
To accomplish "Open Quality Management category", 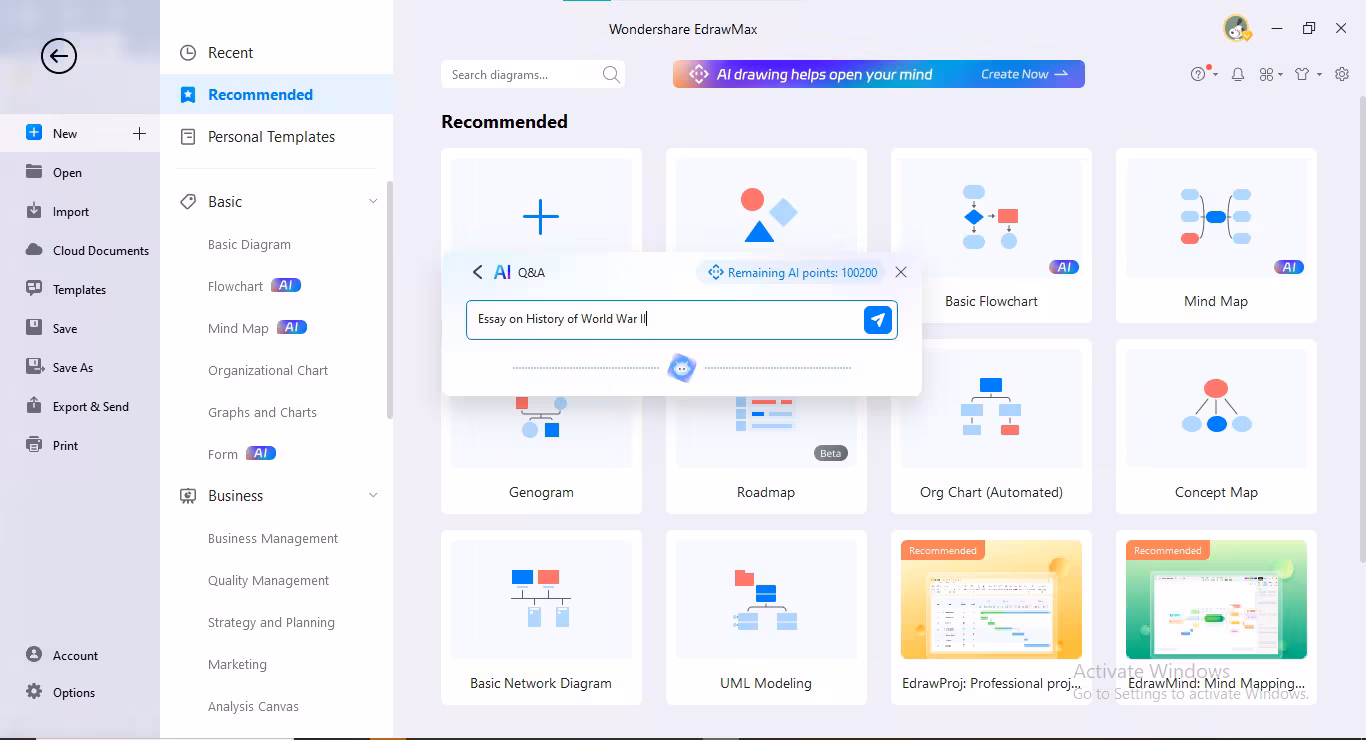I will point(268,580).
